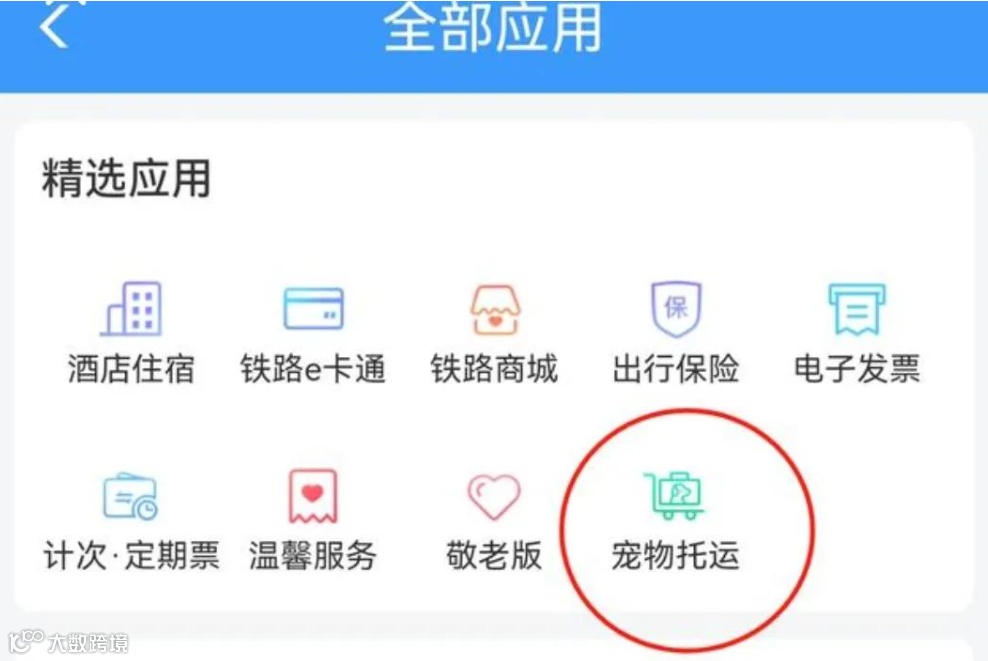Choose the 温馨服务 text label

pos(313,556)
